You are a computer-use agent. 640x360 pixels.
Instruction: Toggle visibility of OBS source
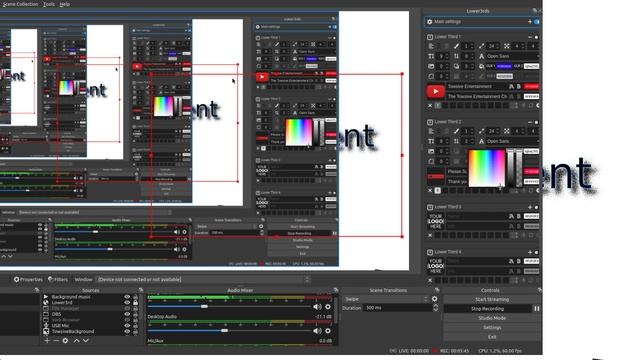point(127,314)
